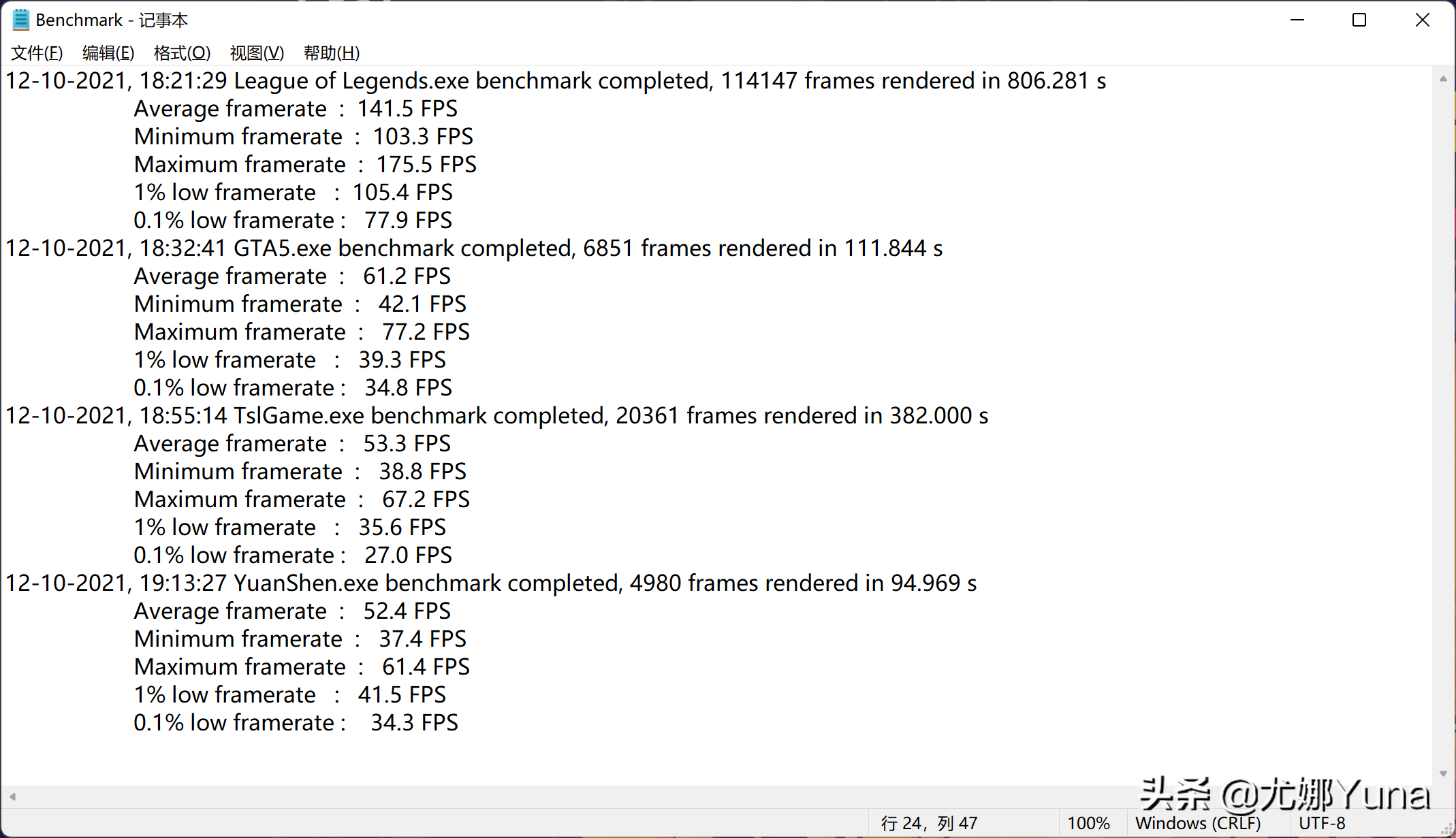
Task: Place cursor on 103.3 FPS minimum framerate
Action: [422, 137]
